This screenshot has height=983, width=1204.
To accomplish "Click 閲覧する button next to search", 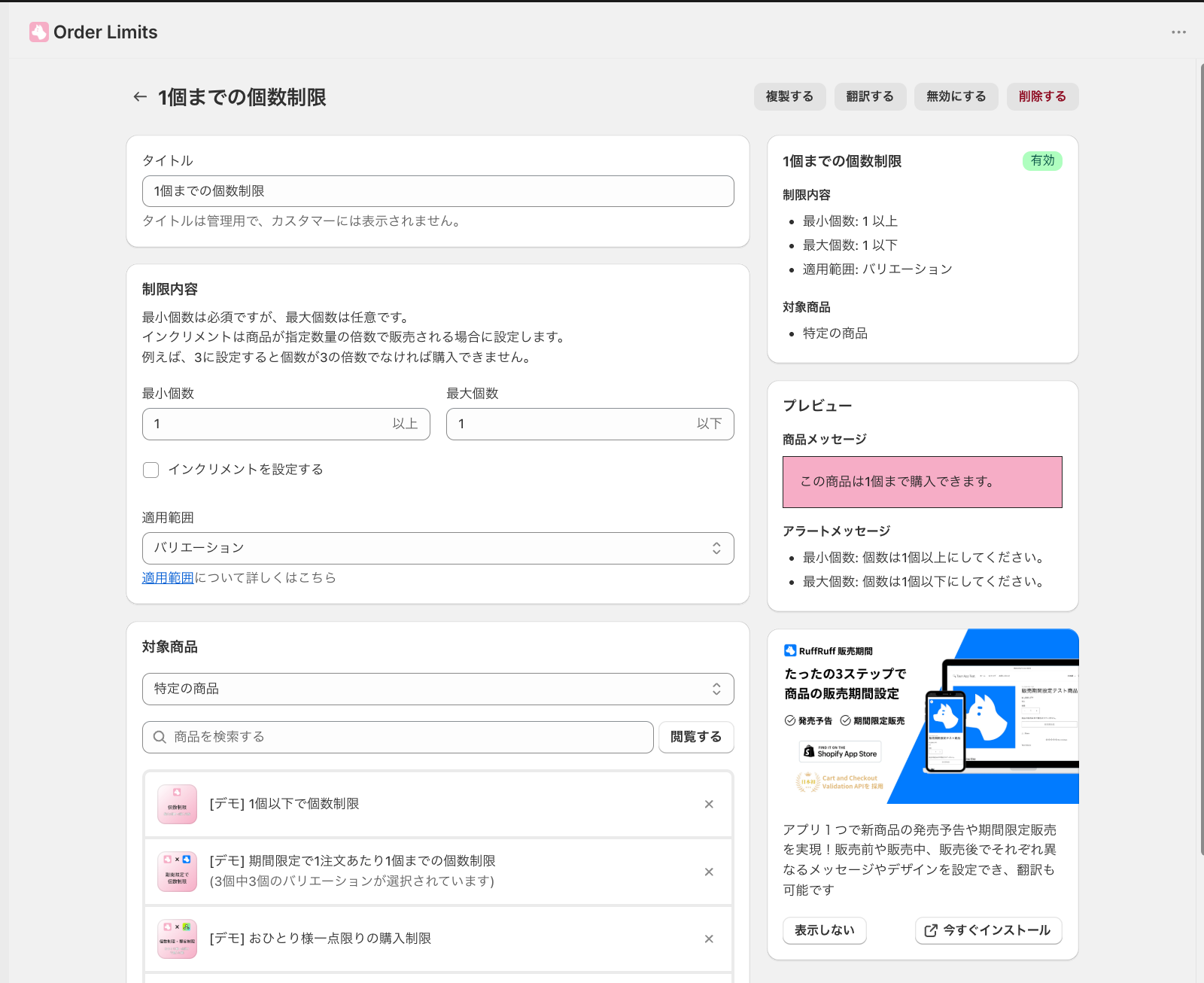I will point(696,737).
